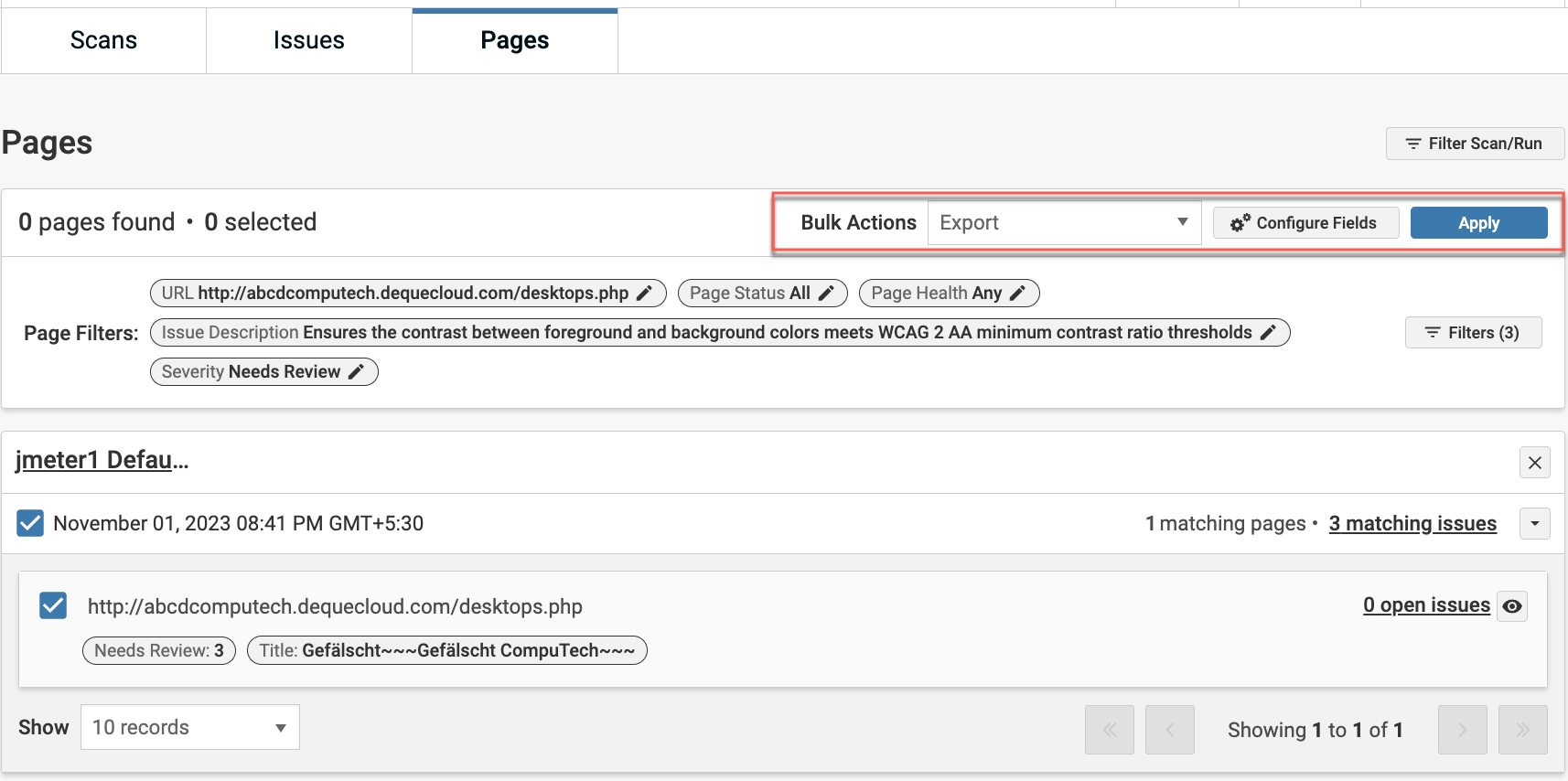Image resolution: width=1568 pixels, height=781 pixels.
Task: Click the Configure Fields button
Action: point(1305,223)
